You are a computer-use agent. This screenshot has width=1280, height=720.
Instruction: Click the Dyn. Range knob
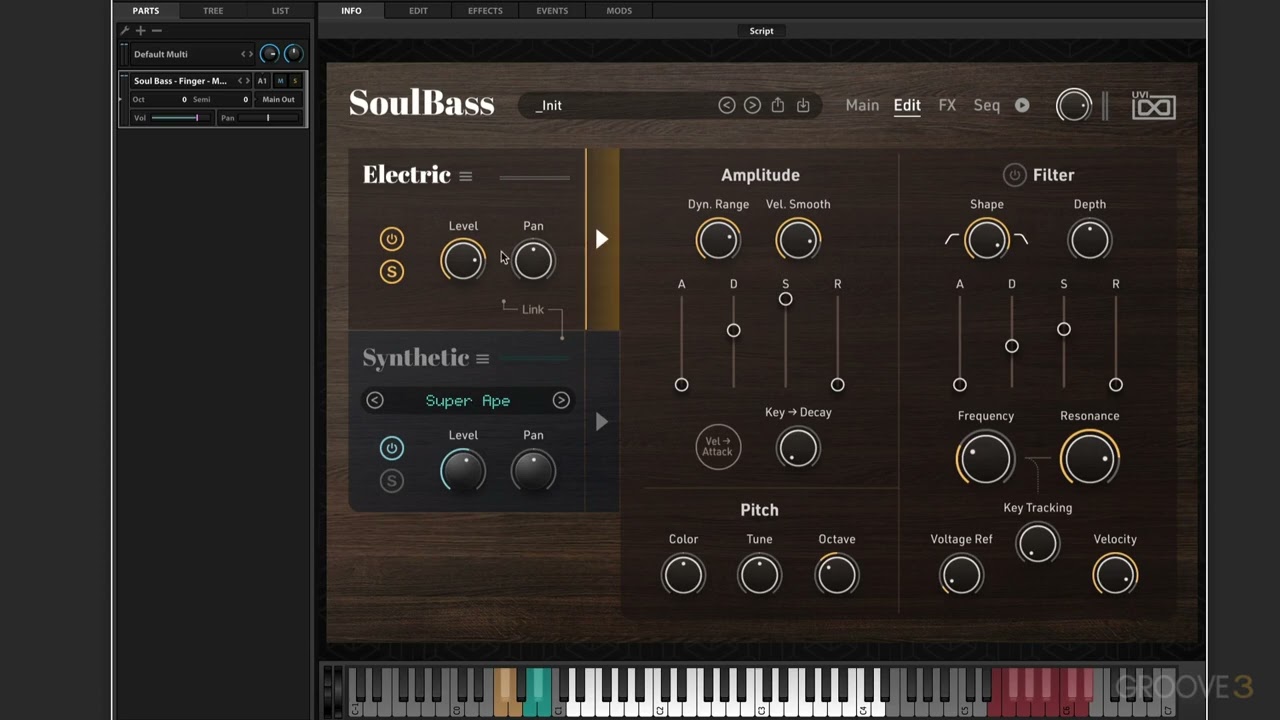(718, 240)
